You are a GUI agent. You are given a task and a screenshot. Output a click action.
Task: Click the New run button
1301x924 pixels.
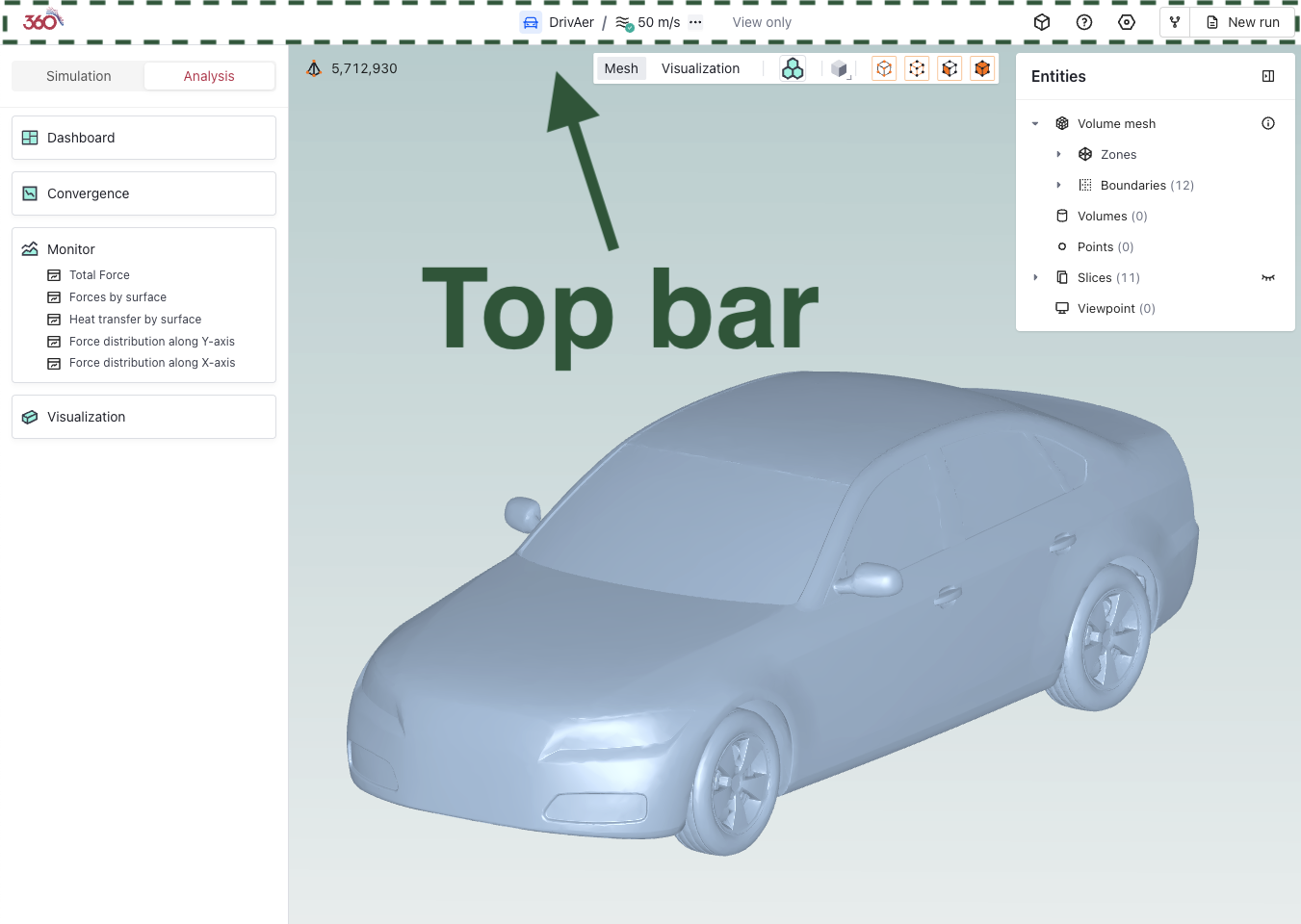tap(1243, 21)
